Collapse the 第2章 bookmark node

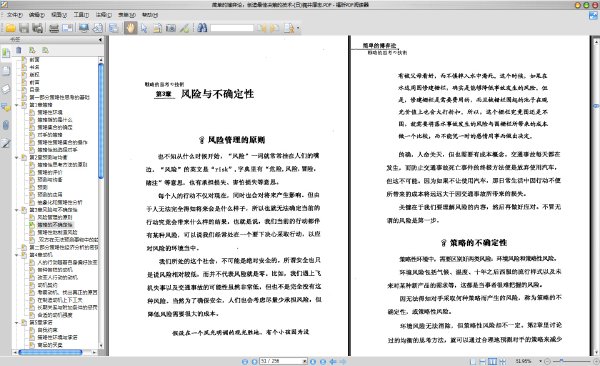click(x=16, y=157)
